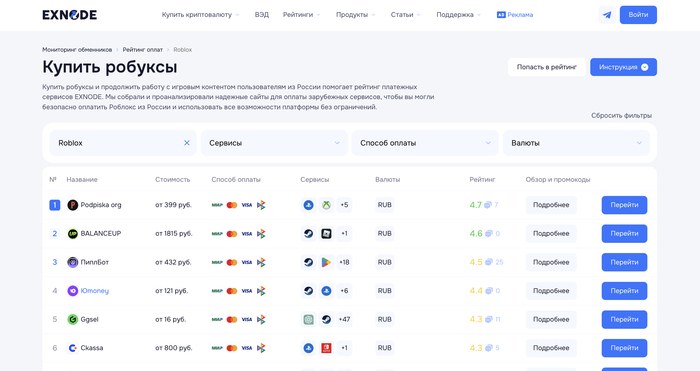Go to Мониторинг обменников breadcrumb
The width and height of the screenshot is (700, 371).
tap(77, 50)
